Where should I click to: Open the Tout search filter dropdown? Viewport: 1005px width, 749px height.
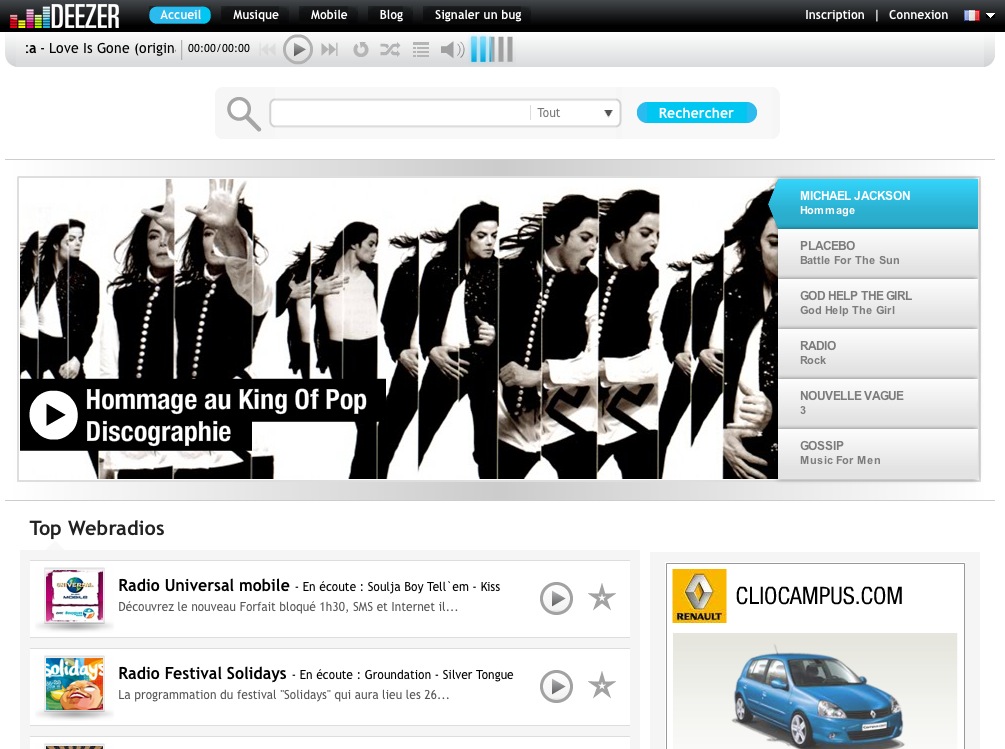pos(575,113)
